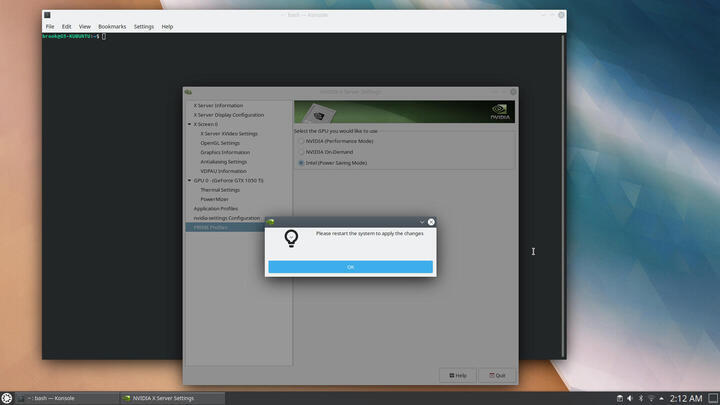This screenshot has height=405, width=720.
Task: Select OpenGL Settings in sidebar
Action: tap(220, 143)
